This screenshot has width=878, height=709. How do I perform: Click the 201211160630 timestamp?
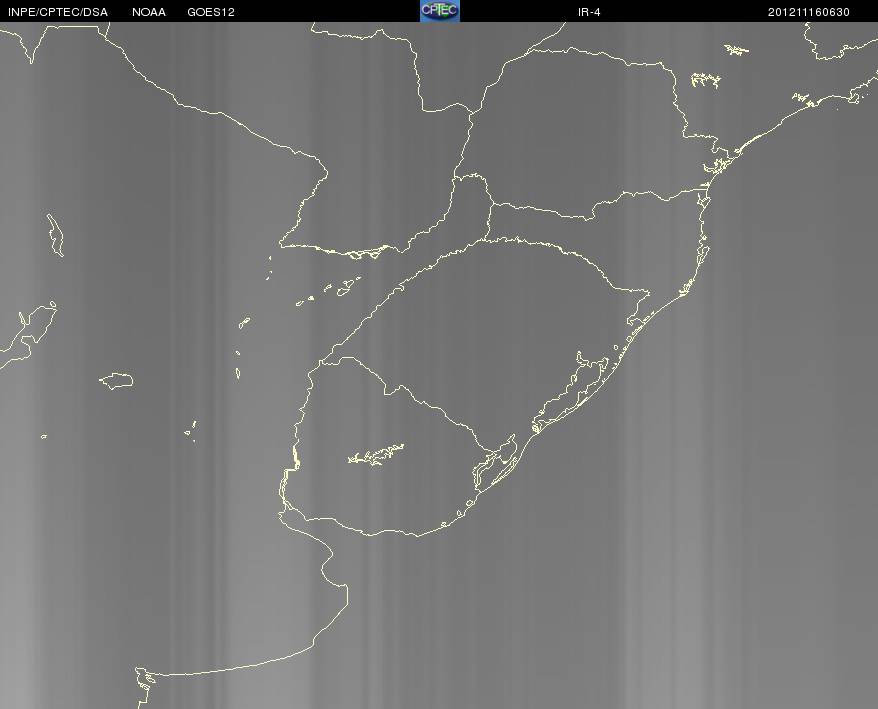click(809, 12)
